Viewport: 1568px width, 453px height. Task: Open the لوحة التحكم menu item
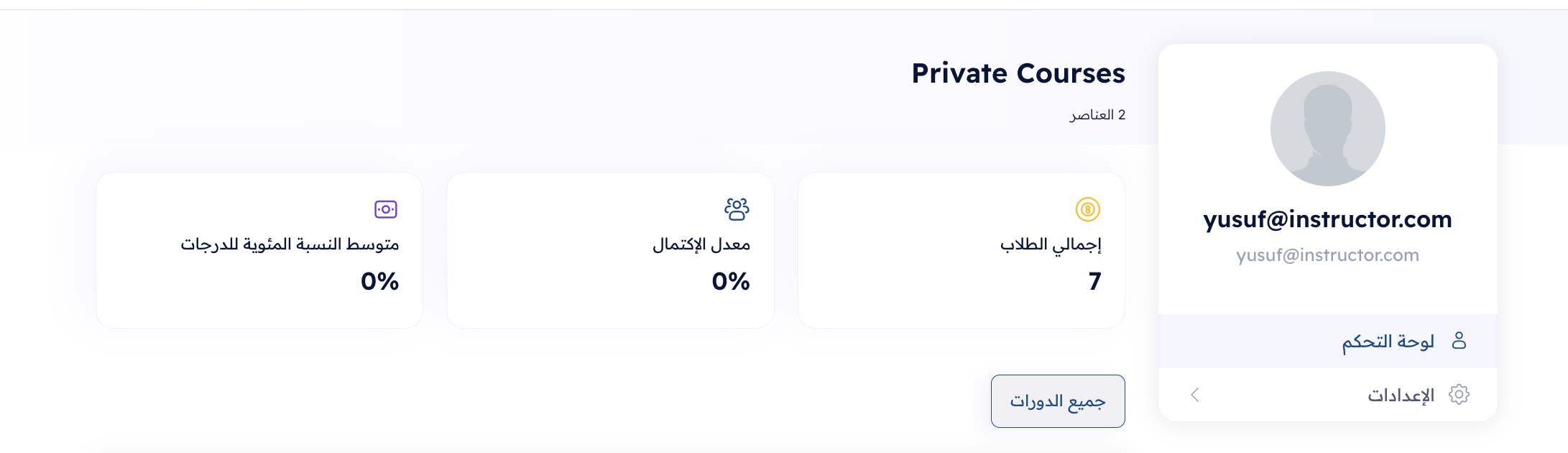pos(1388,342)
